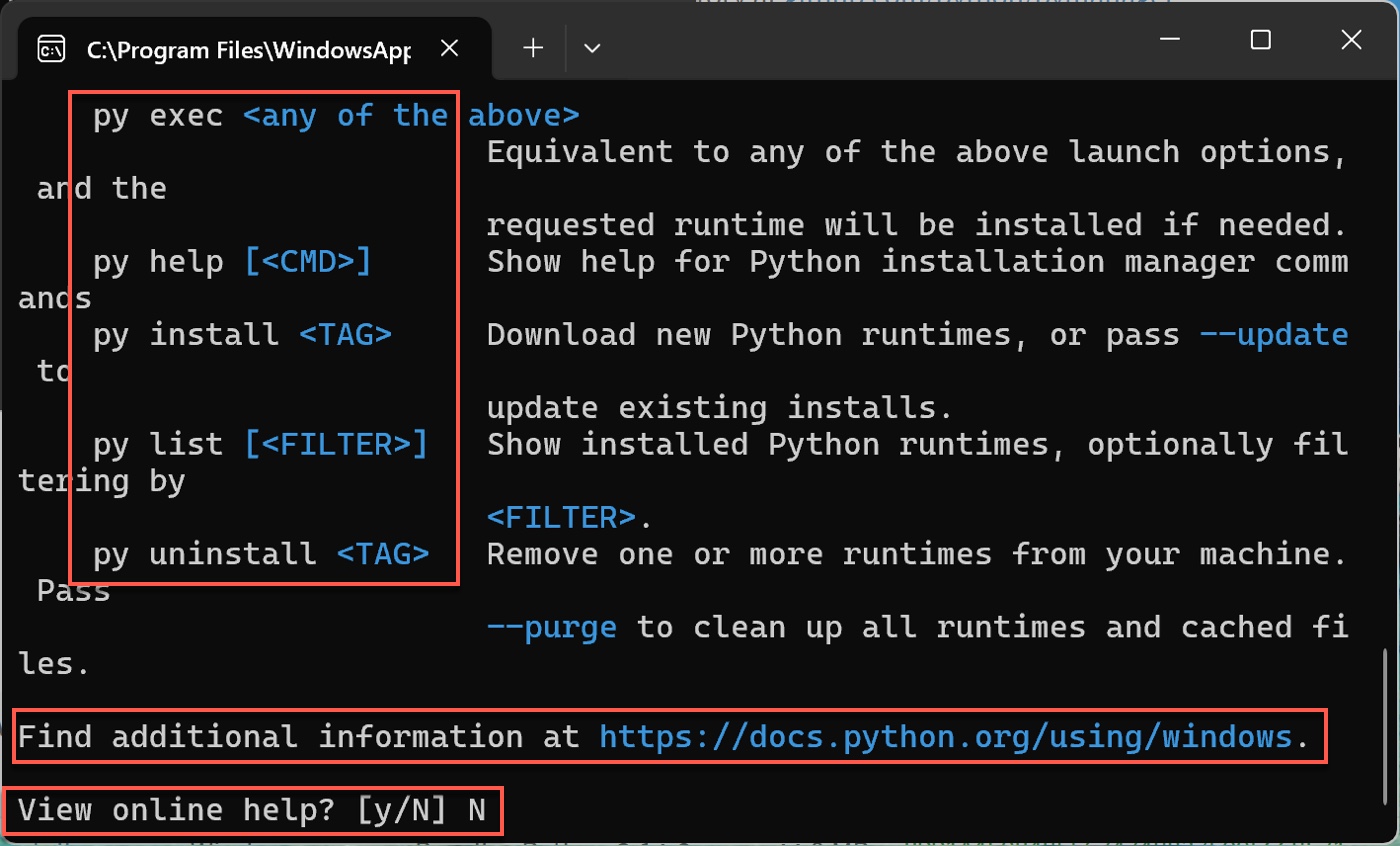Click '<TAG>' after py uninstall
This screenshot has width=1400, height=846.
[383, 554]
